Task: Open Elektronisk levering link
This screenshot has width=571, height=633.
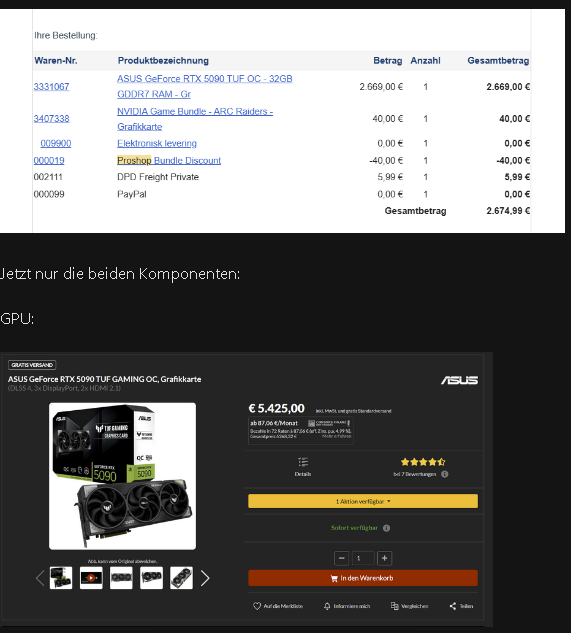Action: 157,143
